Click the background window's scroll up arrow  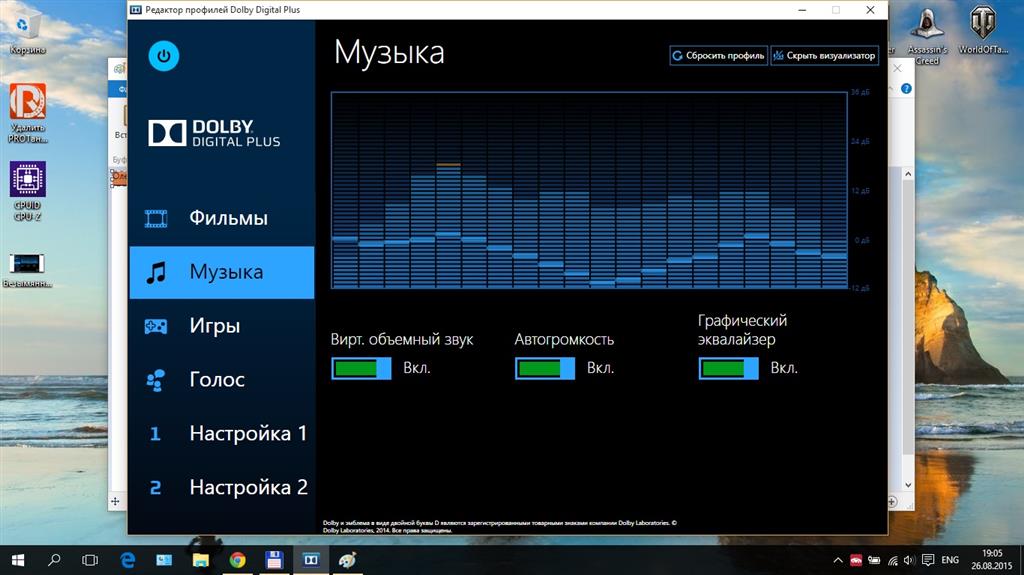point(908,174)
